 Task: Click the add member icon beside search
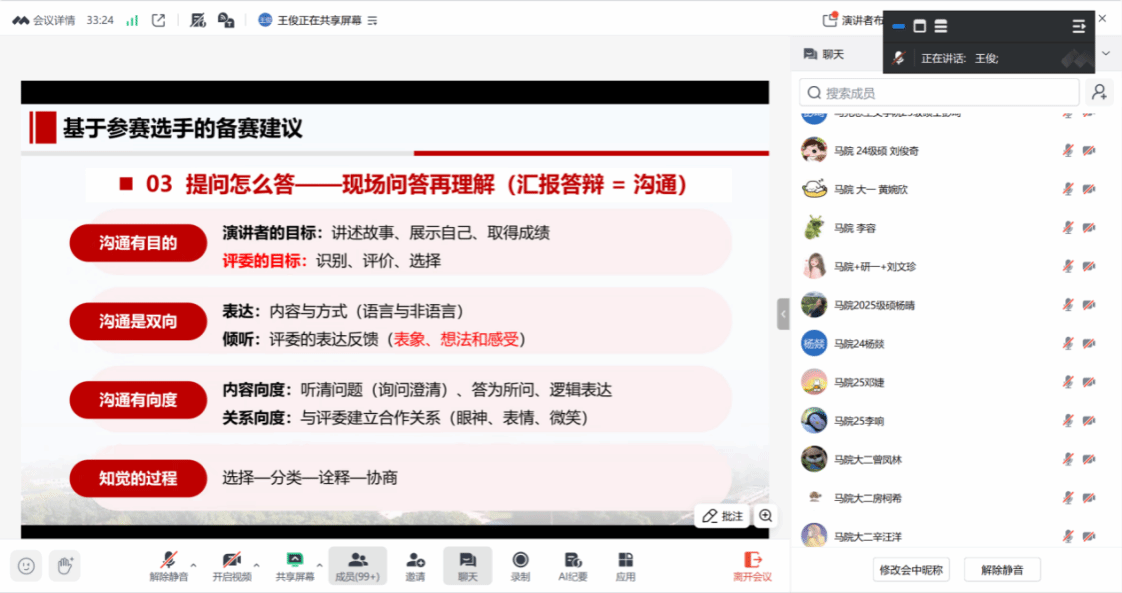[x=1098, y=93]
